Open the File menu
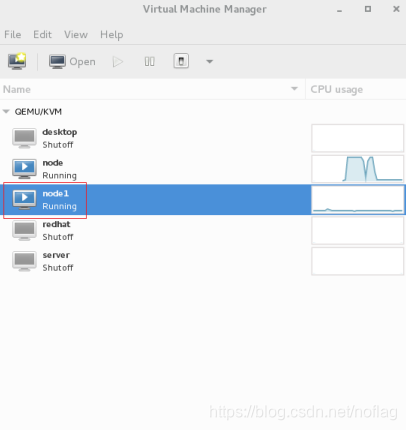 (13, 34)
